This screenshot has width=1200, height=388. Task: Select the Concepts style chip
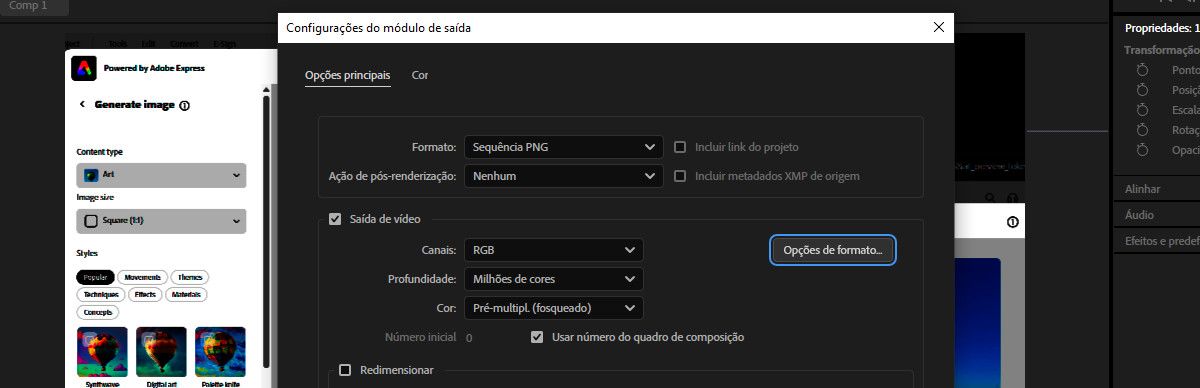pos(97,312)
